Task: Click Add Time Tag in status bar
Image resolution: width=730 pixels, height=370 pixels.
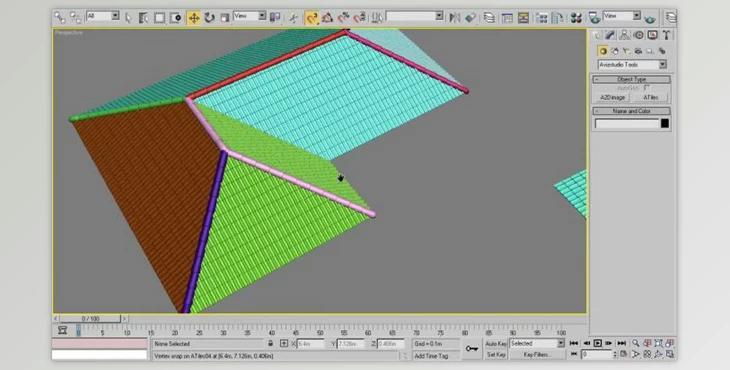Action: [431, 356]
